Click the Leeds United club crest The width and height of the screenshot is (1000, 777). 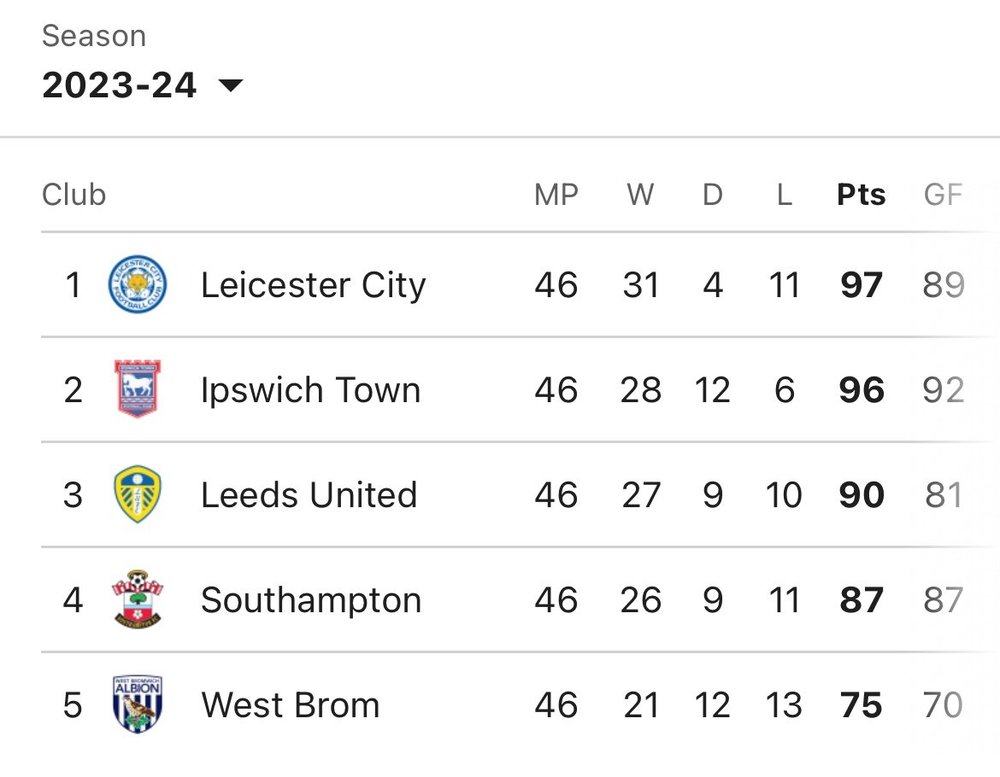[x=138, y=494]
